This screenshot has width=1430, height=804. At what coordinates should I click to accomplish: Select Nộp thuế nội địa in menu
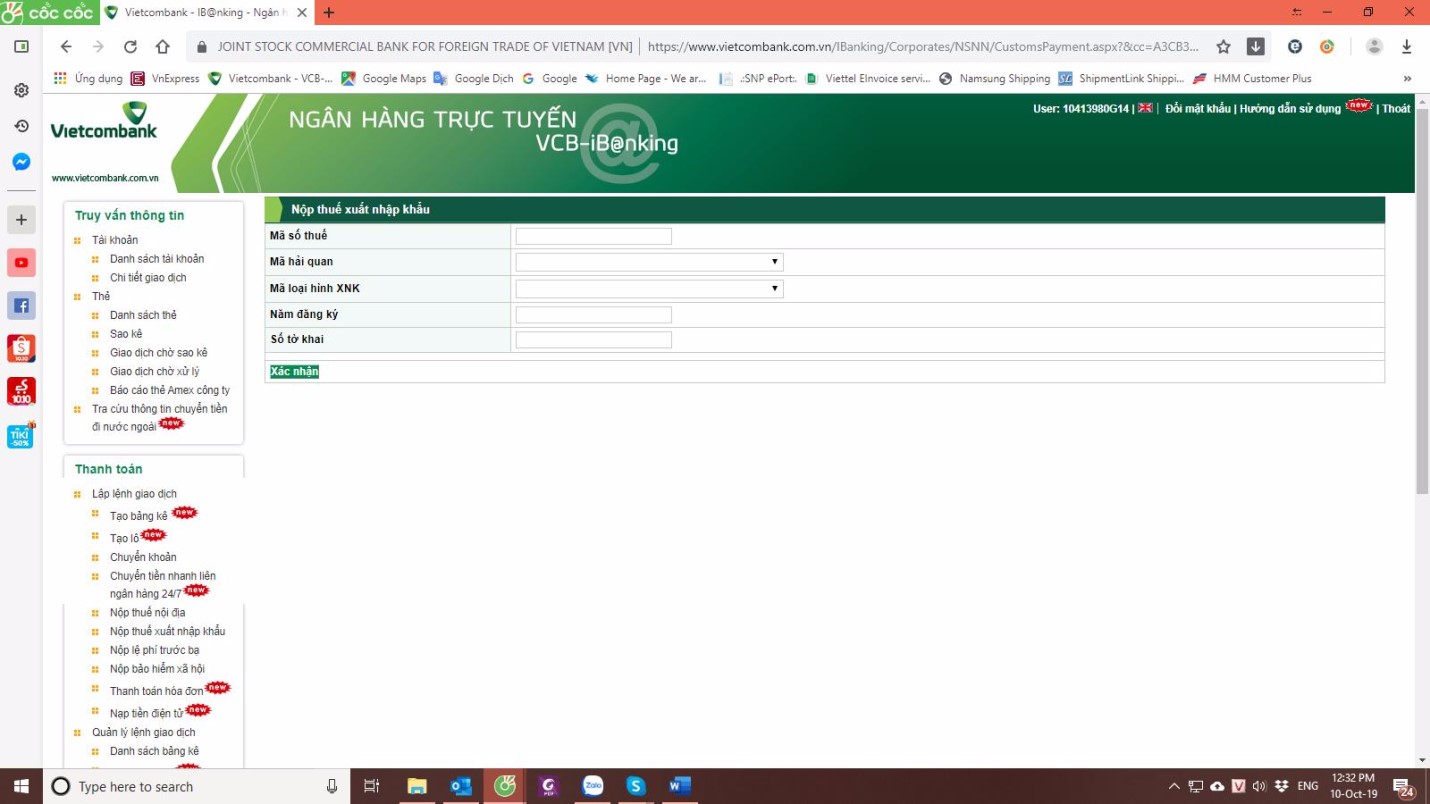[147, 612]
